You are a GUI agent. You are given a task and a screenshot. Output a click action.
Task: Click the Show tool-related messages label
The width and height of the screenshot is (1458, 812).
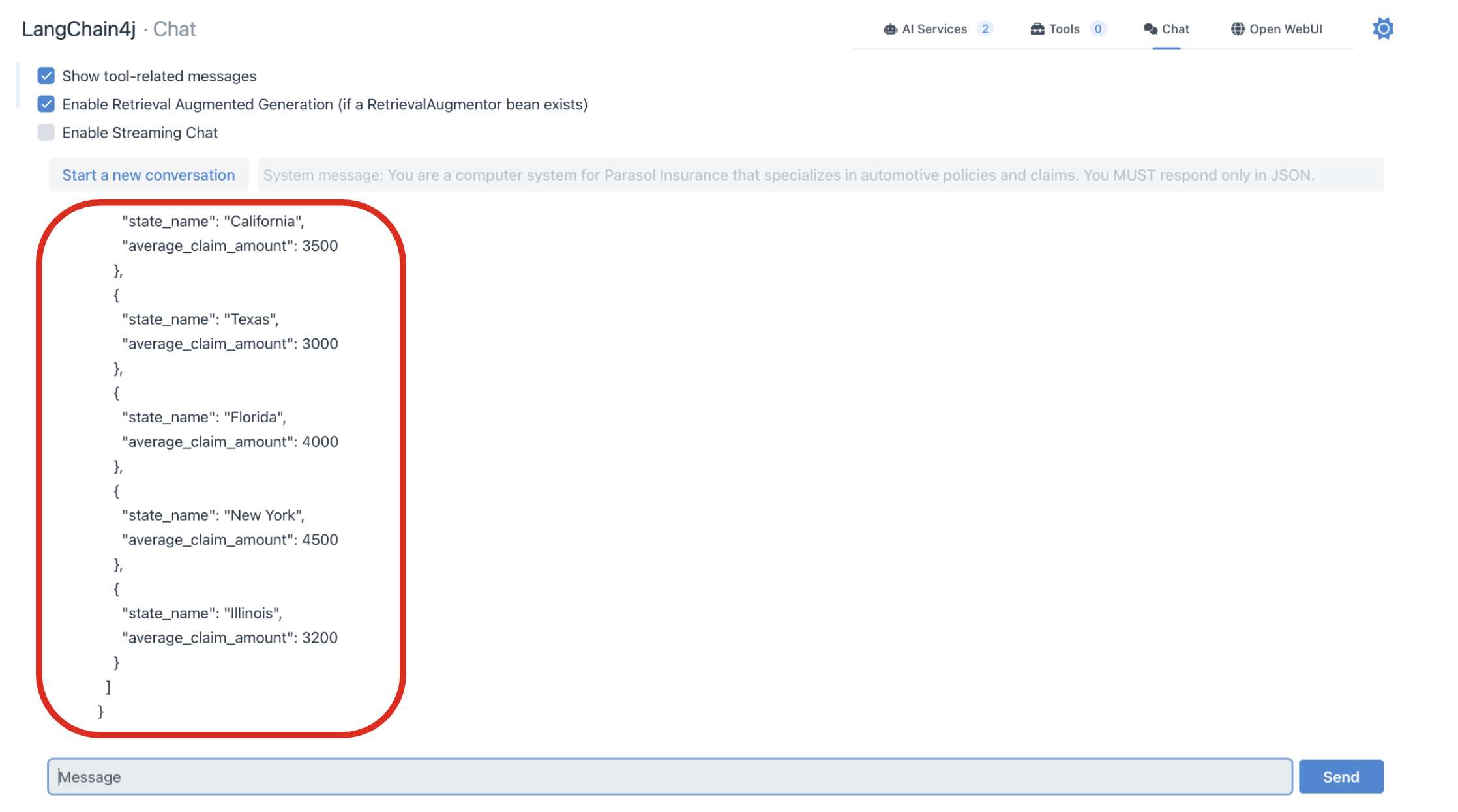[160, 76]
